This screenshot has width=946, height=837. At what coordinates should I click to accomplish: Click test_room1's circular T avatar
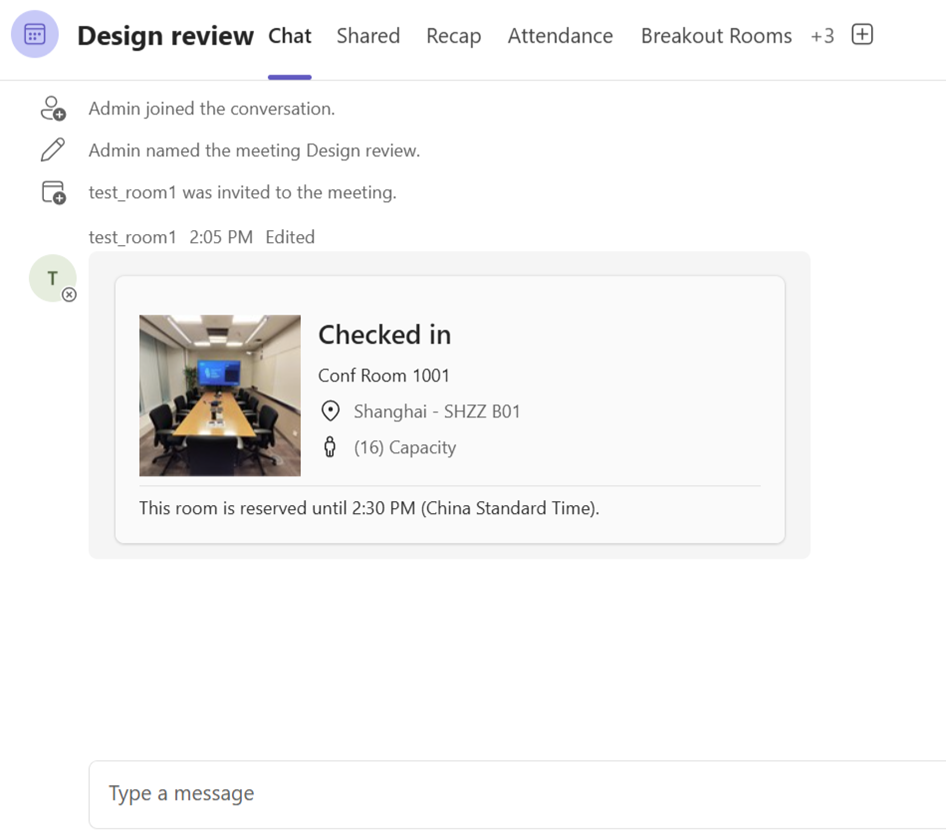52,278
